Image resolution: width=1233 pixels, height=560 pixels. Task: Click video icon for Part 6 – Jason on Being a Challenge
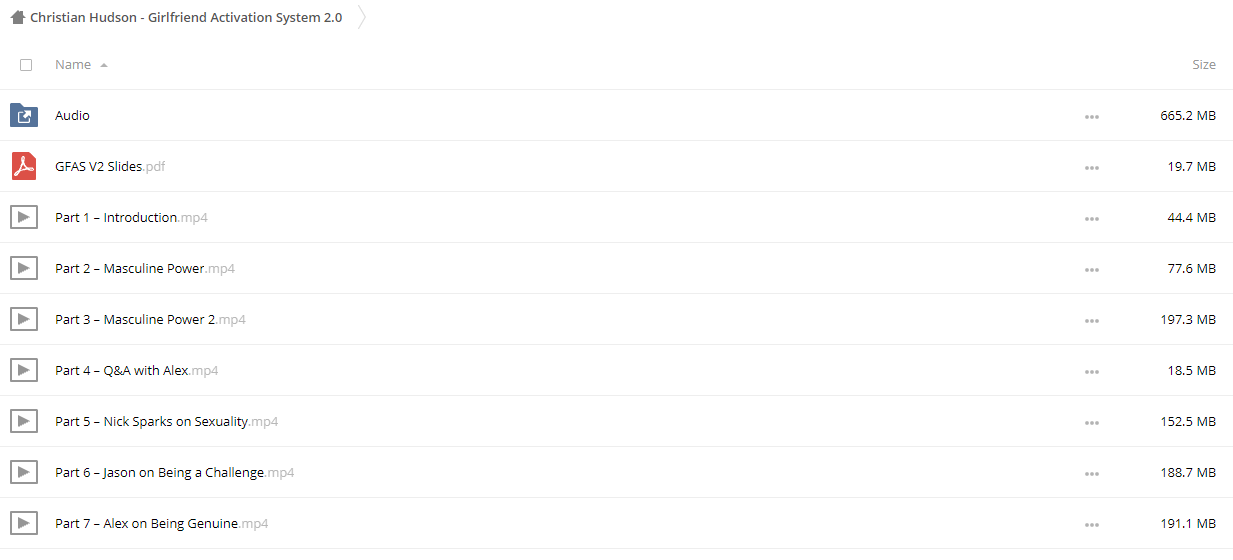(24, 472)
